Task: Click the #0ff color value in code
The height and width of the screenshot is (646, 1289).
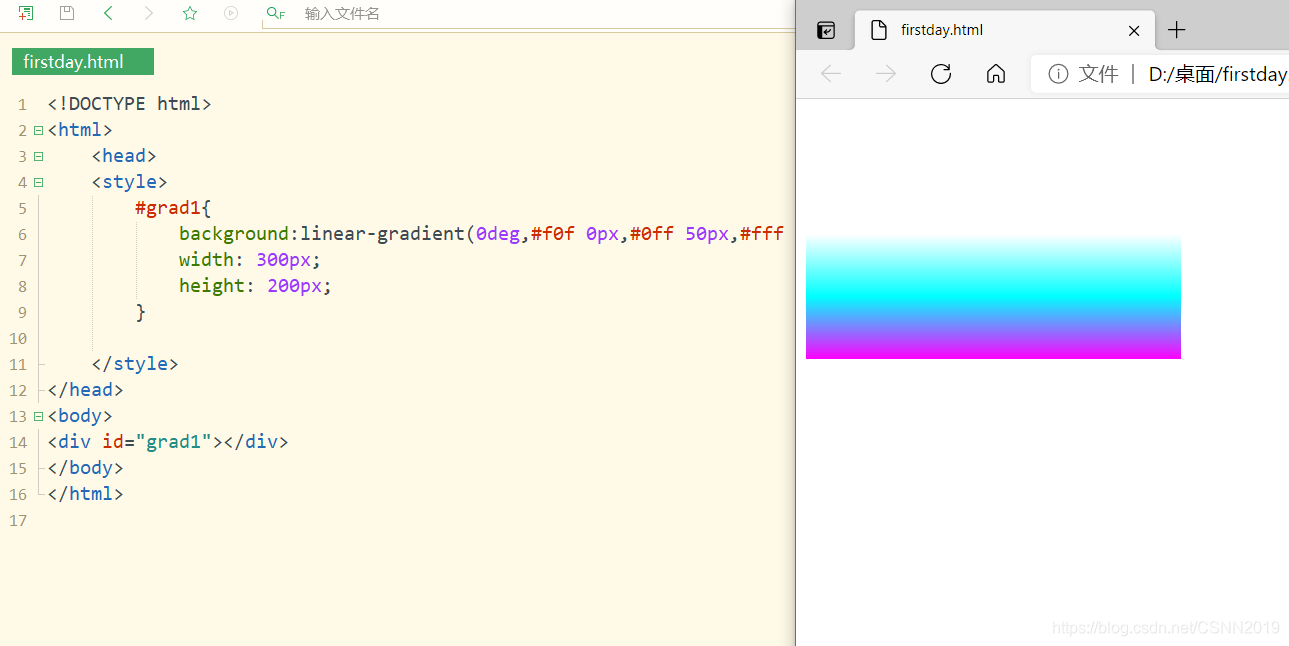Action: click(652, 234)
